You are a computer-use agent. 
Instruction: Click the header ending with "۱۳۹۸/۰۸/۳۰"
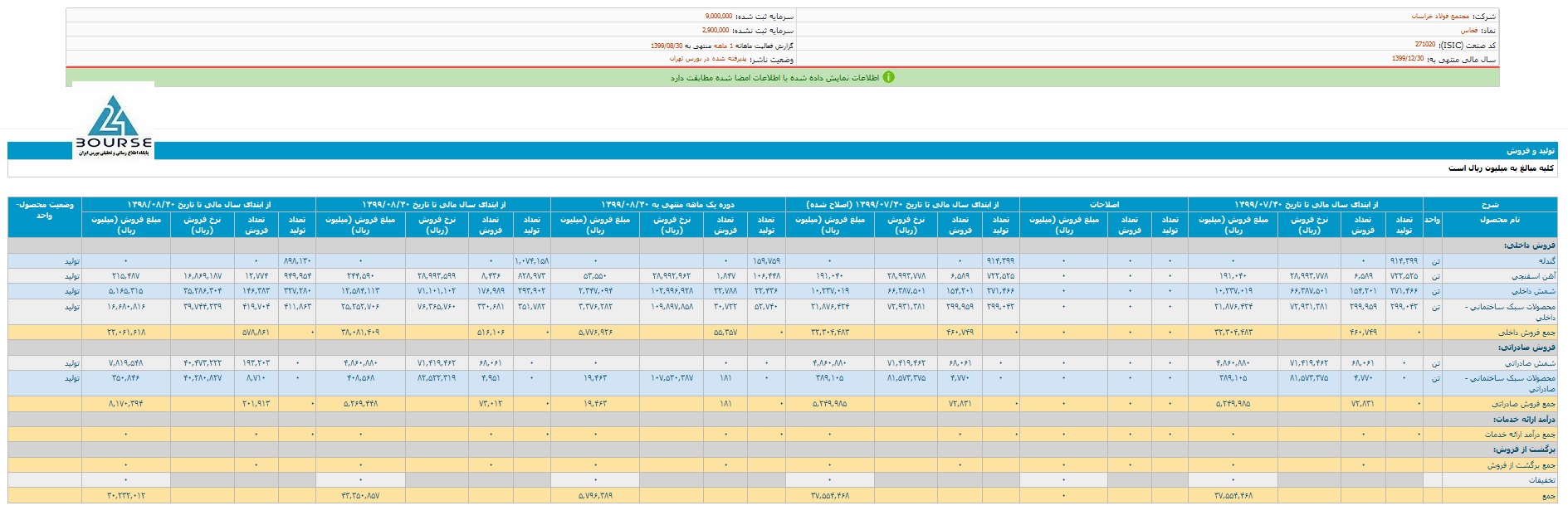tap(199, 204)
